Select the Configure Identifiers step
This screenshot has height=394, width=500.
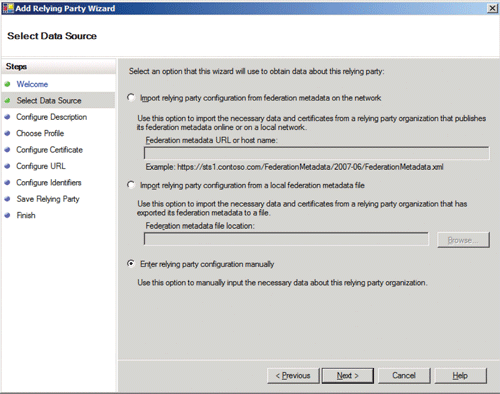[49, 182]
